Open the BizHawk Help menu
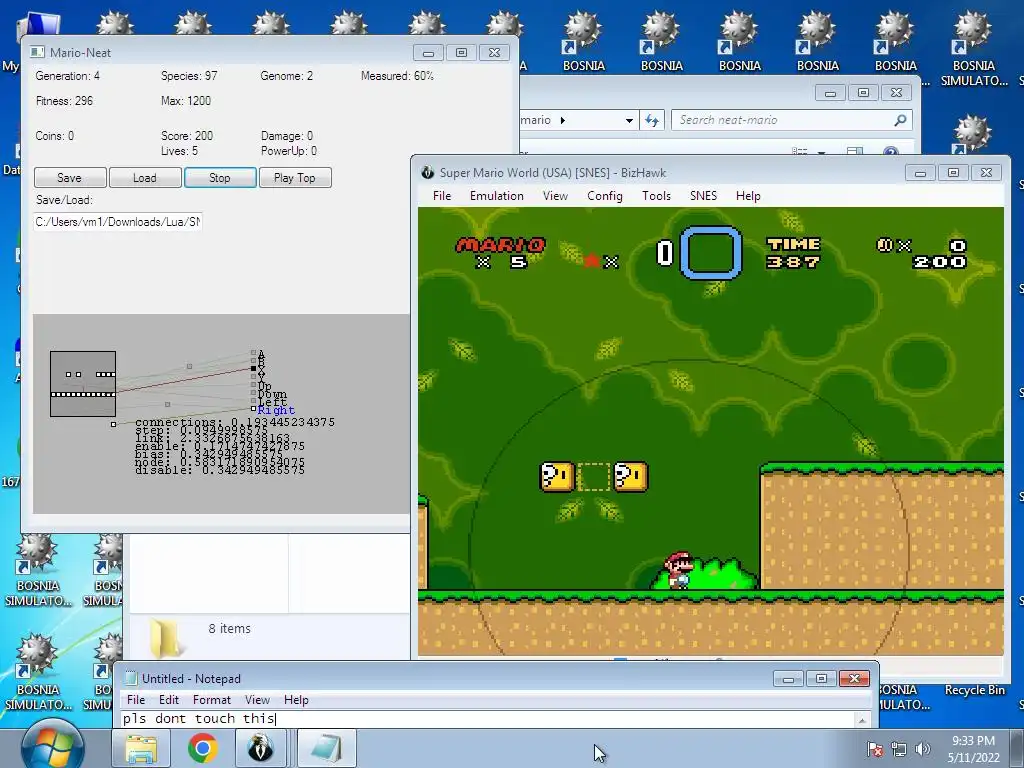Image resolution: width=1024 pixels, height=768 pixels. [x=748, y=196]
